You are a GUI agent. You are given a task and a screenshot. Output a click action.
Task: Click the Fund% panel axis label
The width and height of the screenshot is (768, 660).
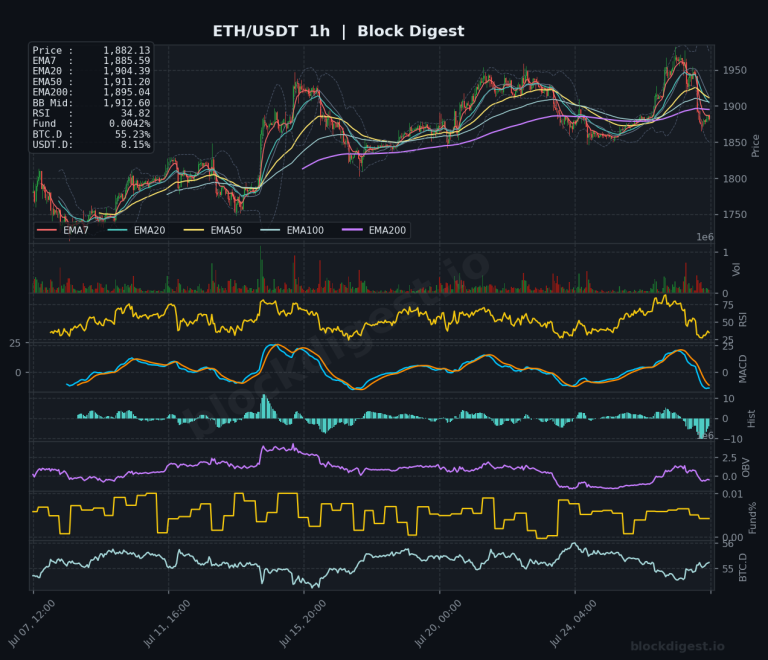[752, 518]
